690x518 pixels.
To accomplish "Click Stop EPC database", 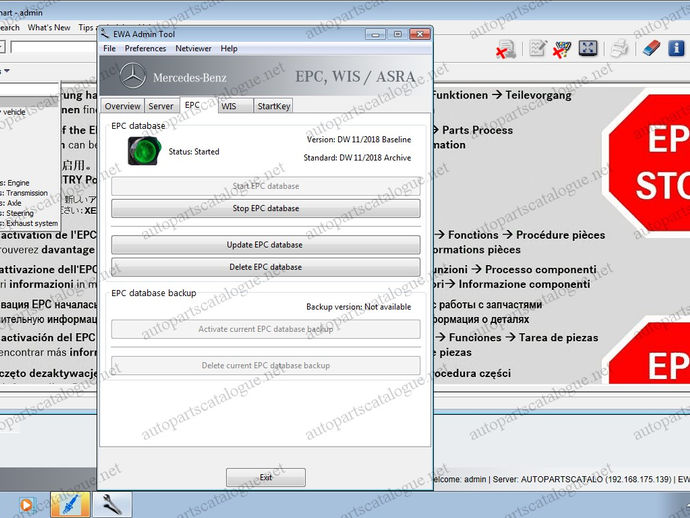I will tap(266, 208).
